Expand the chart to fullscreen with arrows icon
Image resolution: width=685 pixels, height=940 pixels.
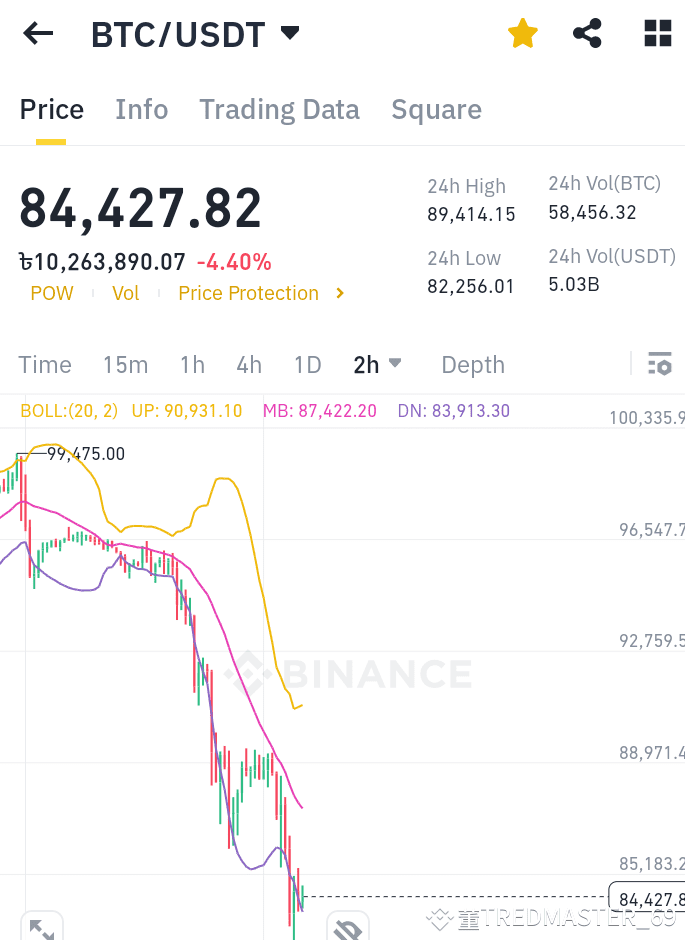[x=40, y=928]
